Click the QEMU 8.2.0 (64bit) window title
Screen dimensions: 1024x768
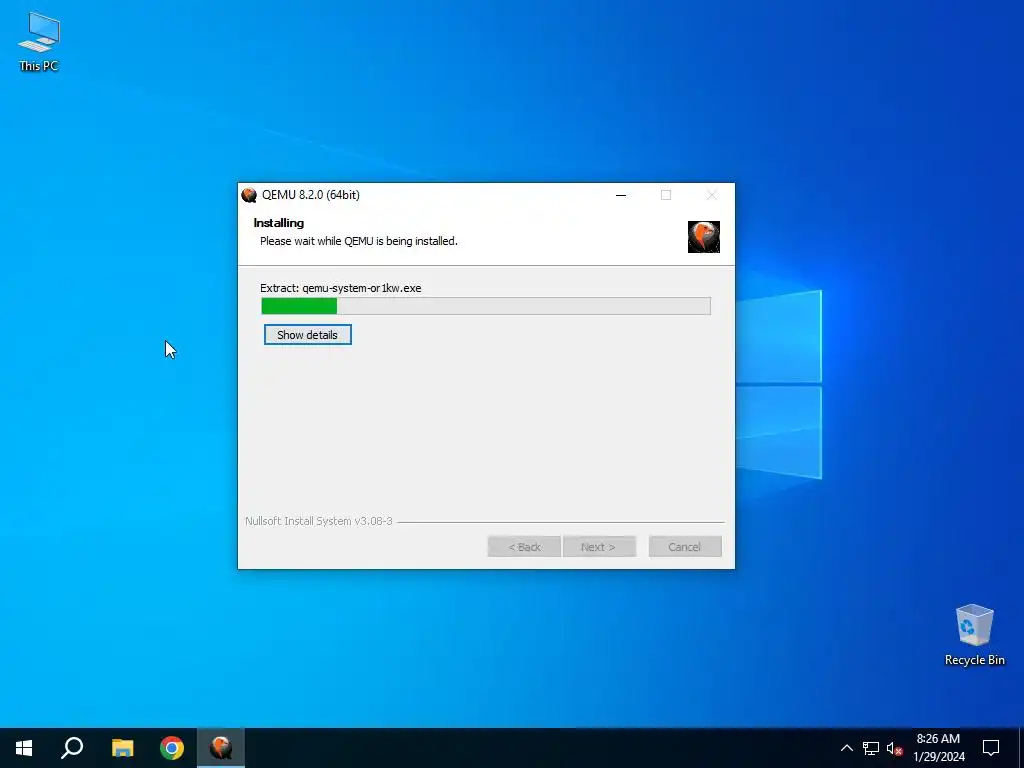point(311,195)
